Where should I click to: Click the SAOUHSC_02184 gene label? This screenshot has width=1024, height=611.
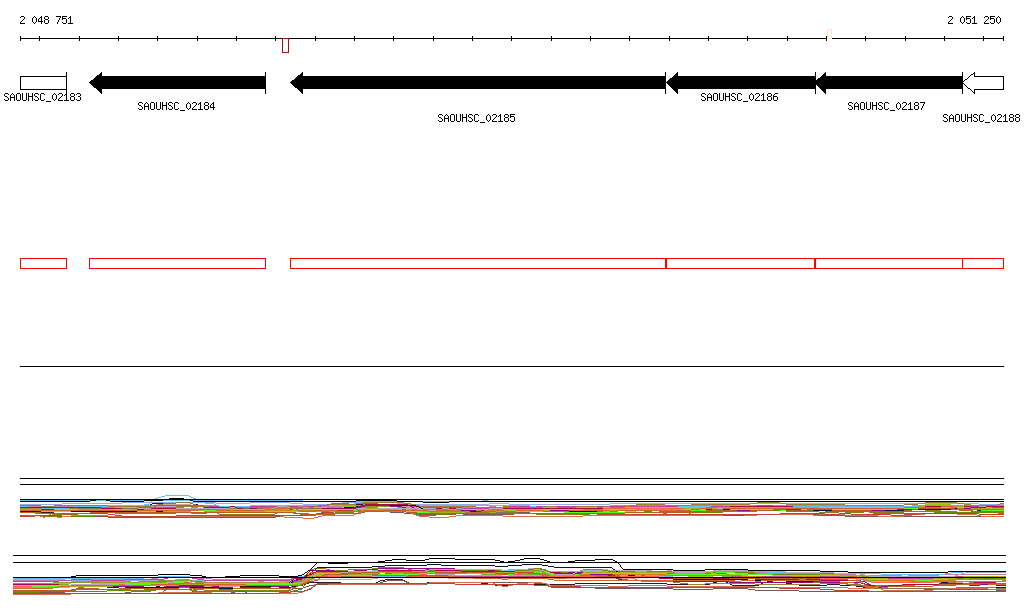pos(176,106)
